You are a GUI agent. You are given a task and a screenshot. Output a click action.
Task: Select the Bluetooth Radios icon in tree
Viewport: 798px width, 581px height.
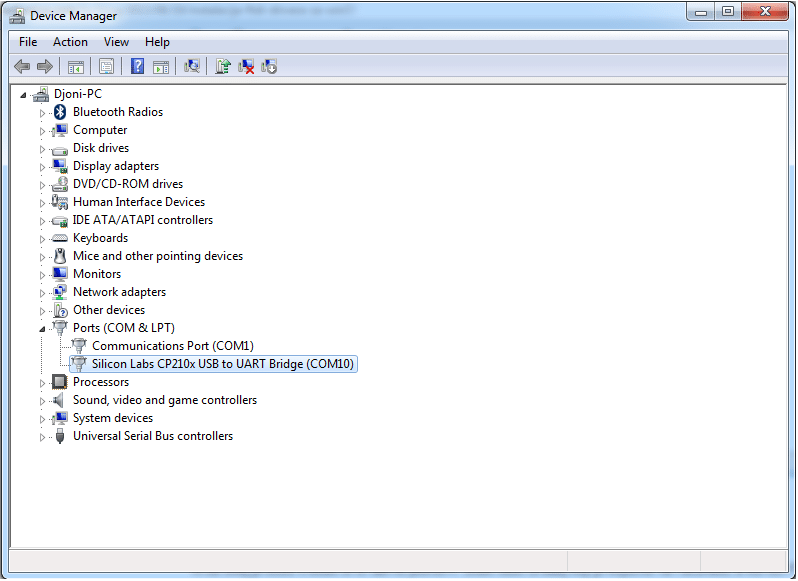pyautogui.click(x=60, y=112)
